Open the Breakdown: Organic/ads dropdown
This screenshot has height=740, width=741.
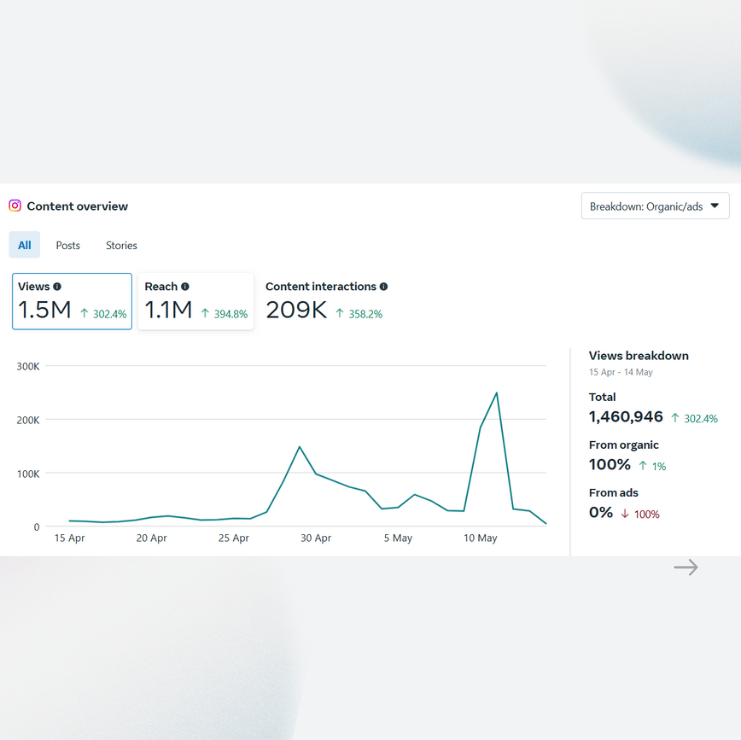pyautogui.click(x=654, y=206)
